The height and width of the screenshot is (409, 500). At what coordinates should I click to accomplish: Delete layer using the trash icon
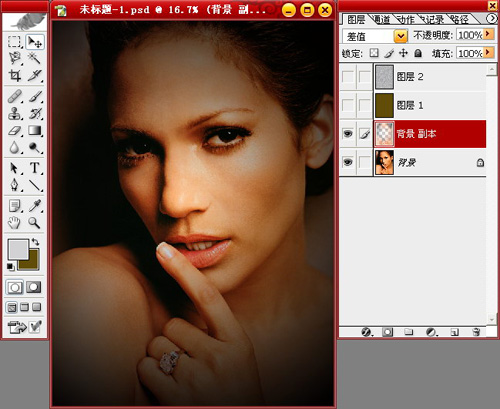[x=476, y=332]
